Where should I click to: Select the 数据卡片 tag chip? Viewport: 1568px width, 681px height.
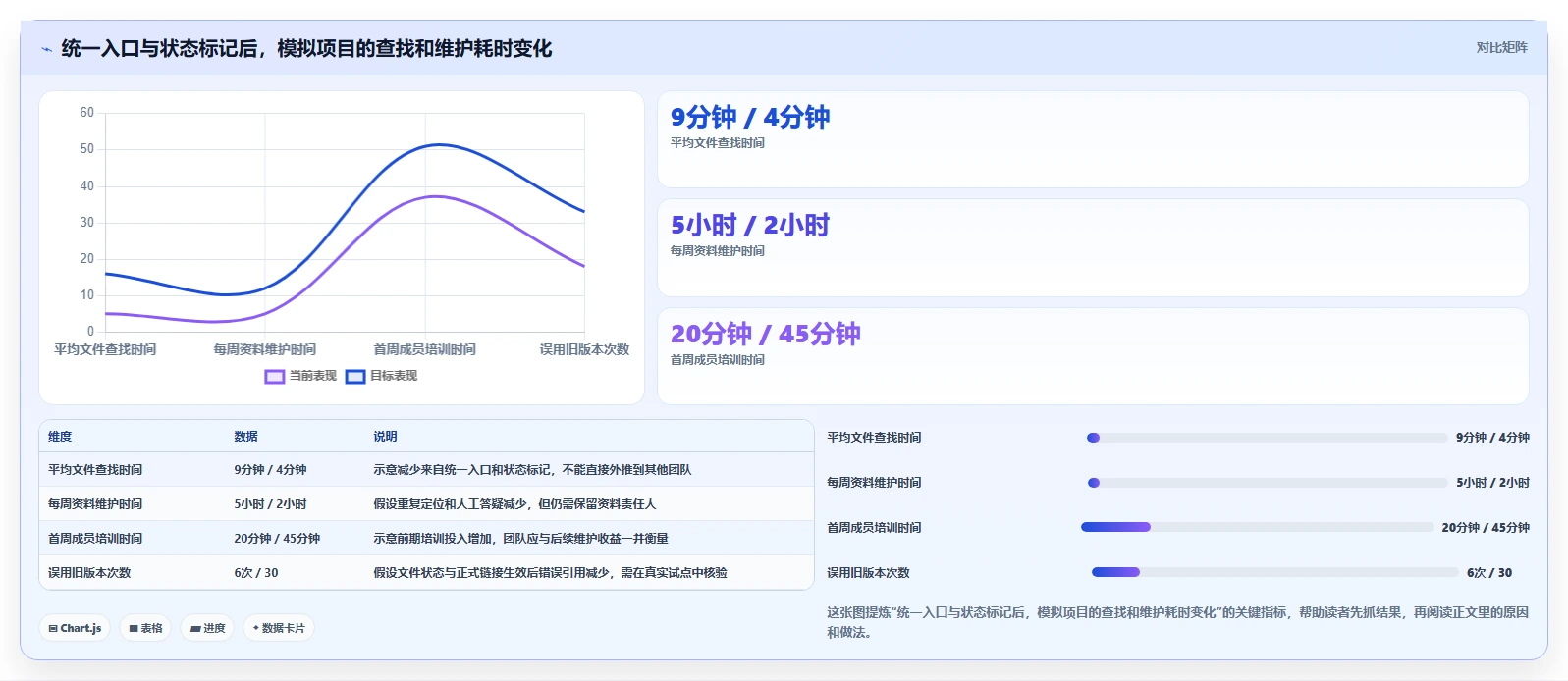click(x=279, y=628)
